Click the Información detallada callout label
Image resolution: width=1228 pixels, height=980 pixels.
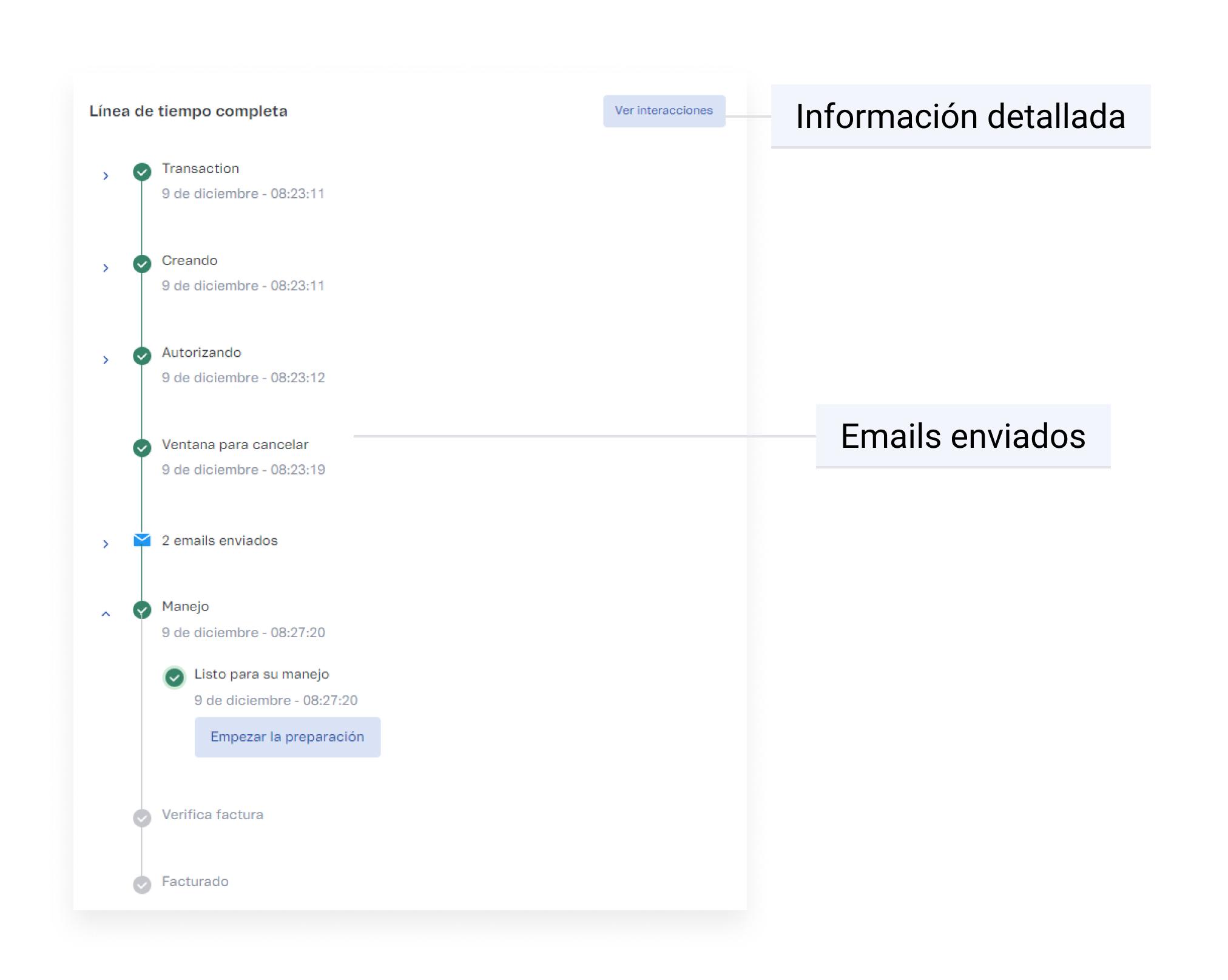pos(960,117)
